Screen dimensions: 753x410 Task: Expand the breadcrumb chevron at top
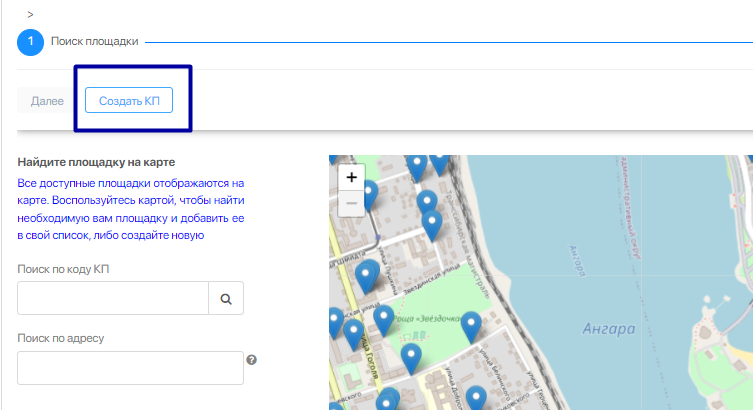tap(31, 14)
